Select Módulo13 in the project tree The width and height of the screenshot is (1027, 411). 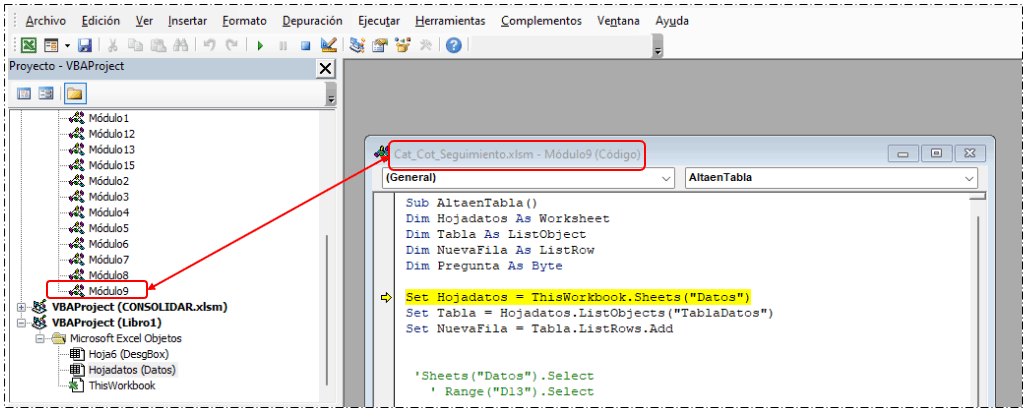(x=111, y=149)
